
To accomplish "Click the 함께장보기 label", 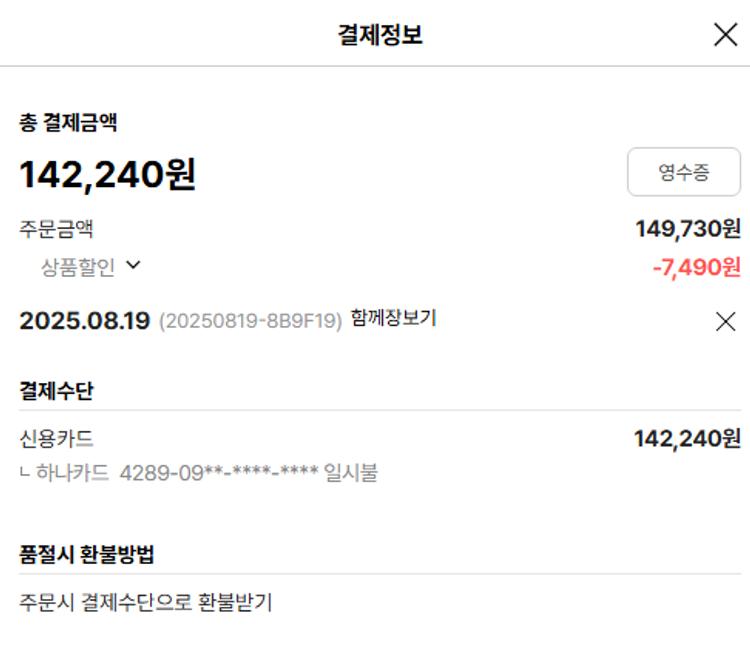I will [x=393, y=319].
